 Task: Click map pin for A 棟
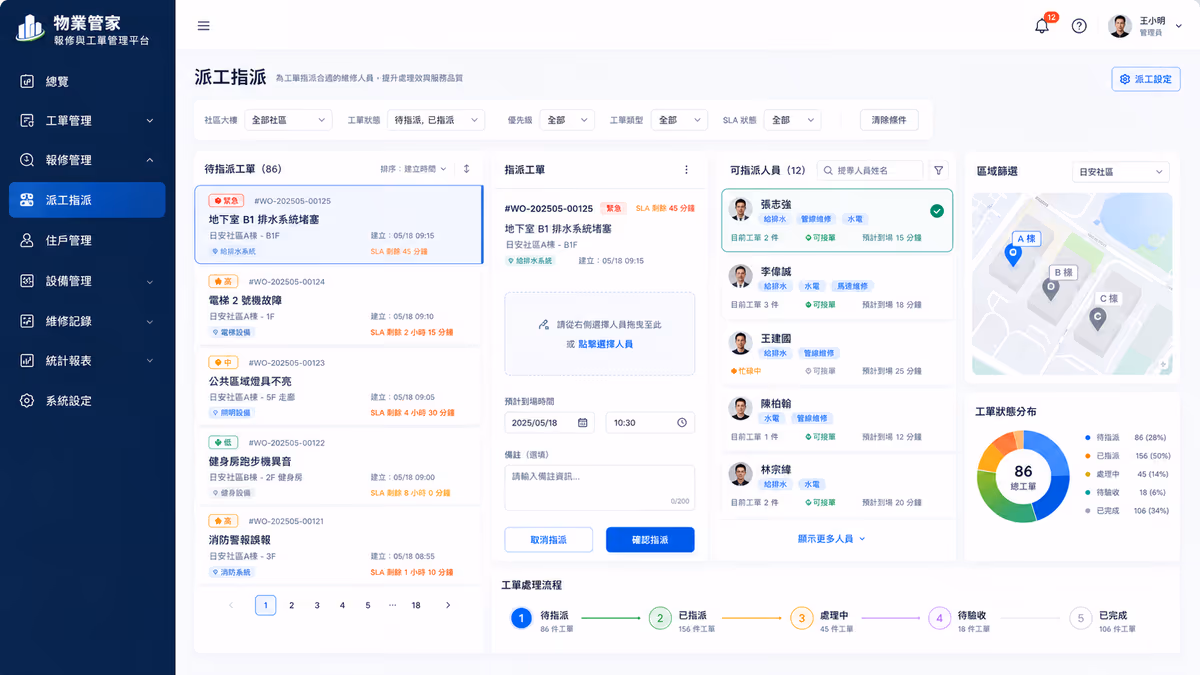pyautogui.click(x=1013, y=257)
